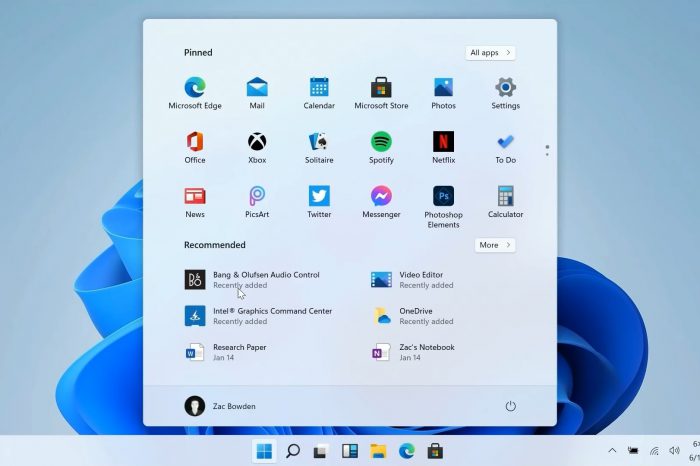Start the Solitaire game
The width and height of the screenshot is (700, 466).
319,147
